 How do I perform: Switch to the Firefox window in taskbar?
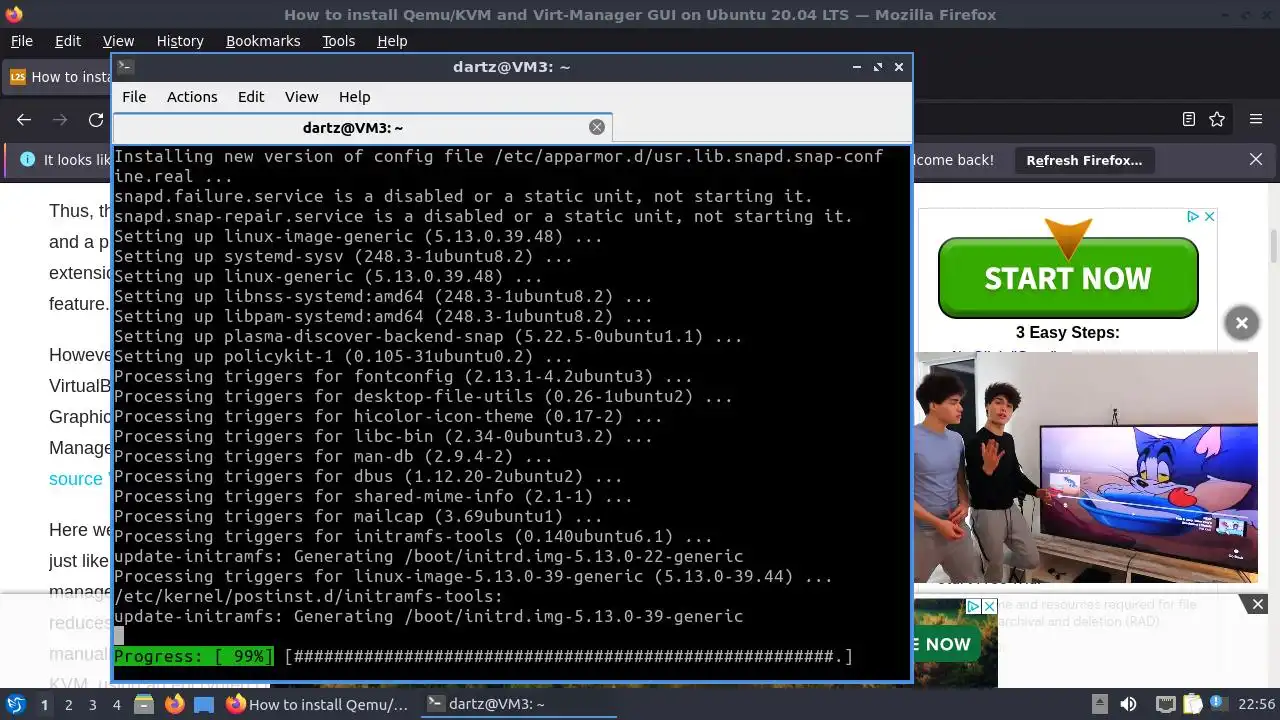point(318,704)
